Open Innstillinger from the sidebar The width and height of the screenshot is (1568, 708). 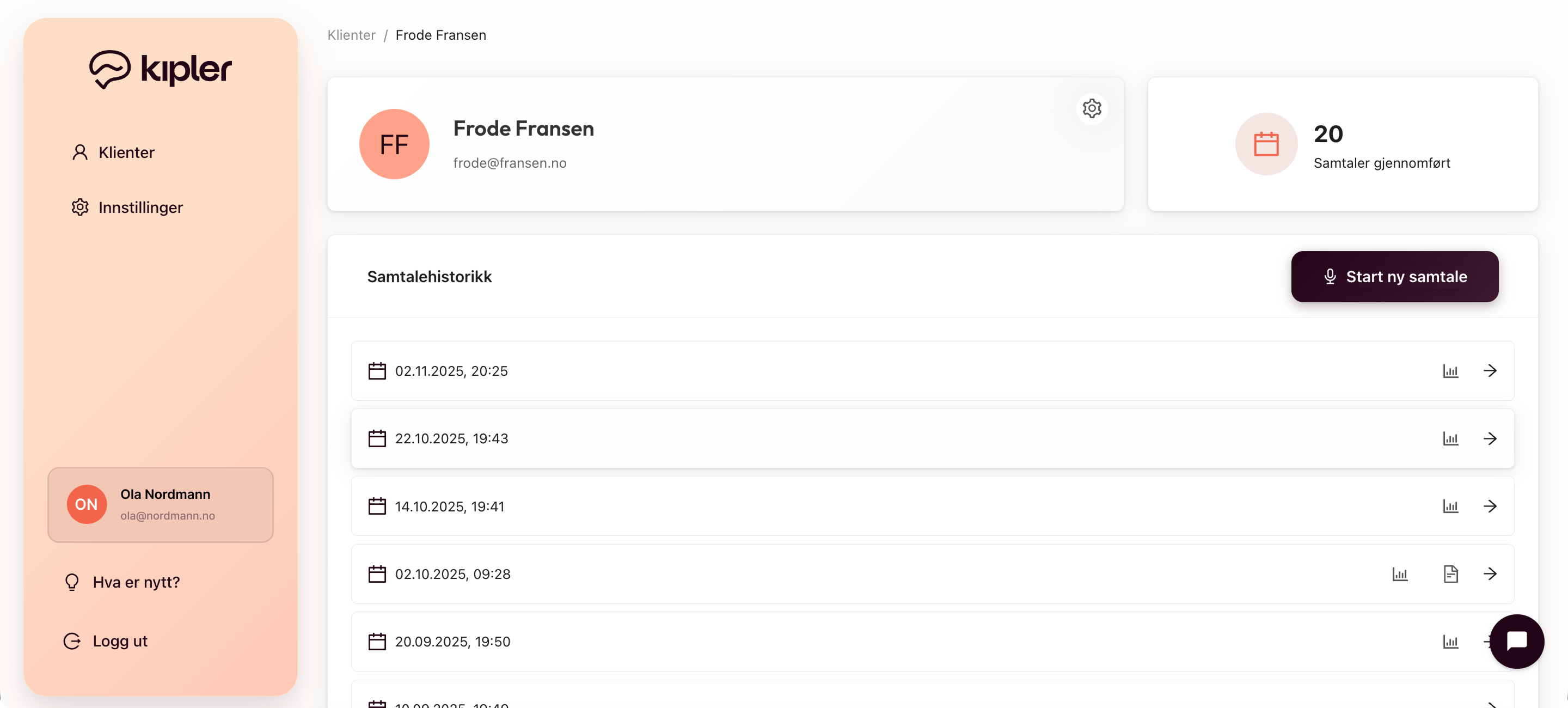(140, 207)
